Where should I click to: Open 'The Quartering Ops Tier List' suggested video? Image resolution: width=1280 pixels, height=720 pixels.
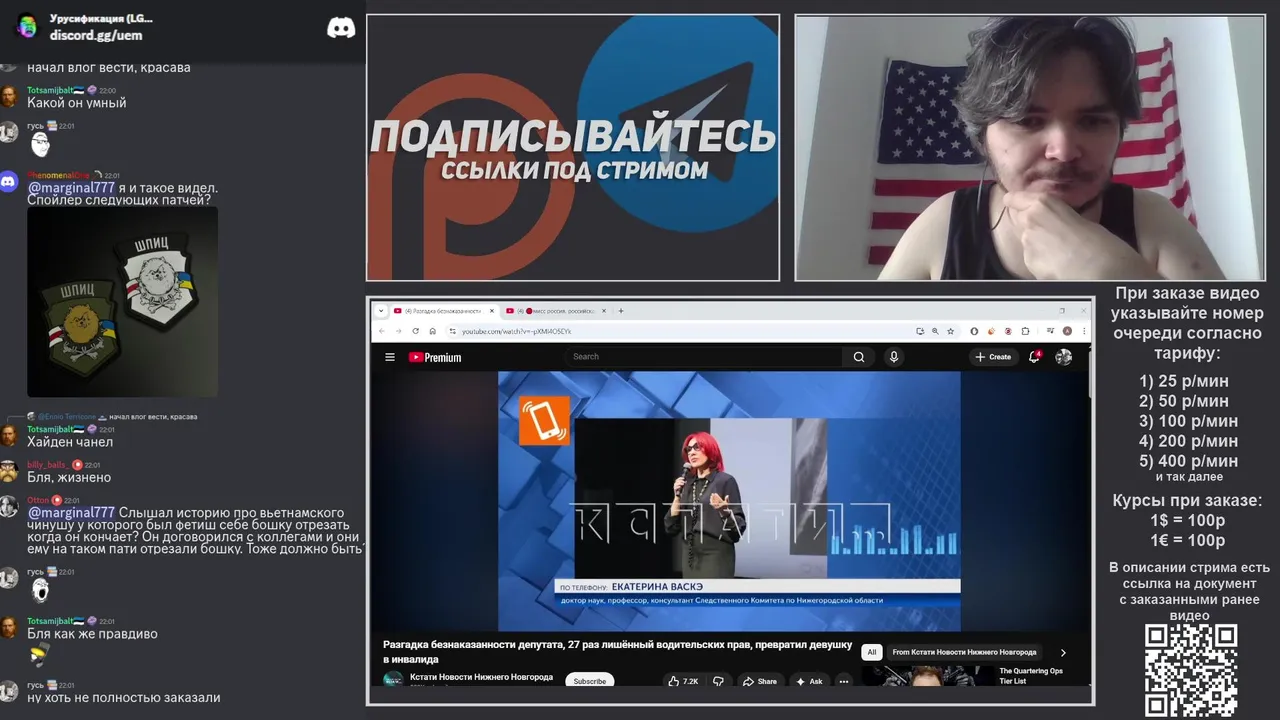click(1031, 676)
